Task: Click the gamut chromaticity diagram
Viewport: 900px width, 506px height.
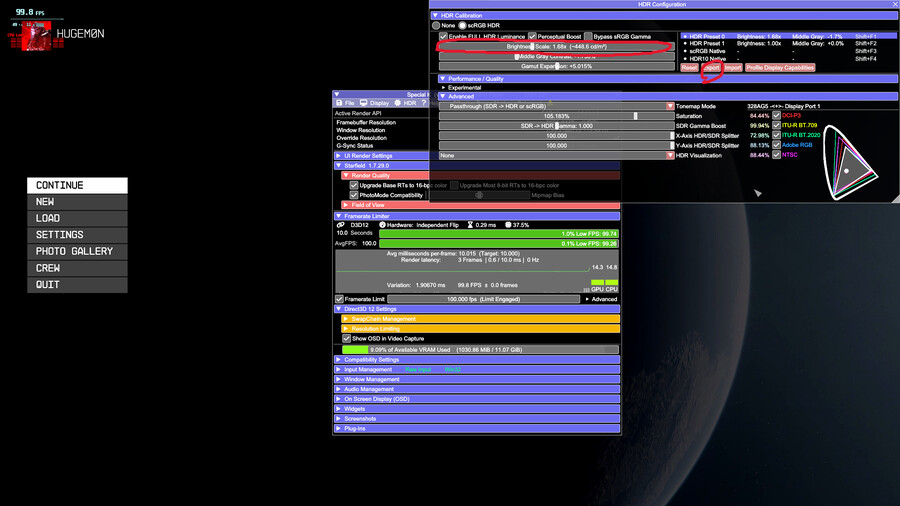Action: [x=850, y=163]
